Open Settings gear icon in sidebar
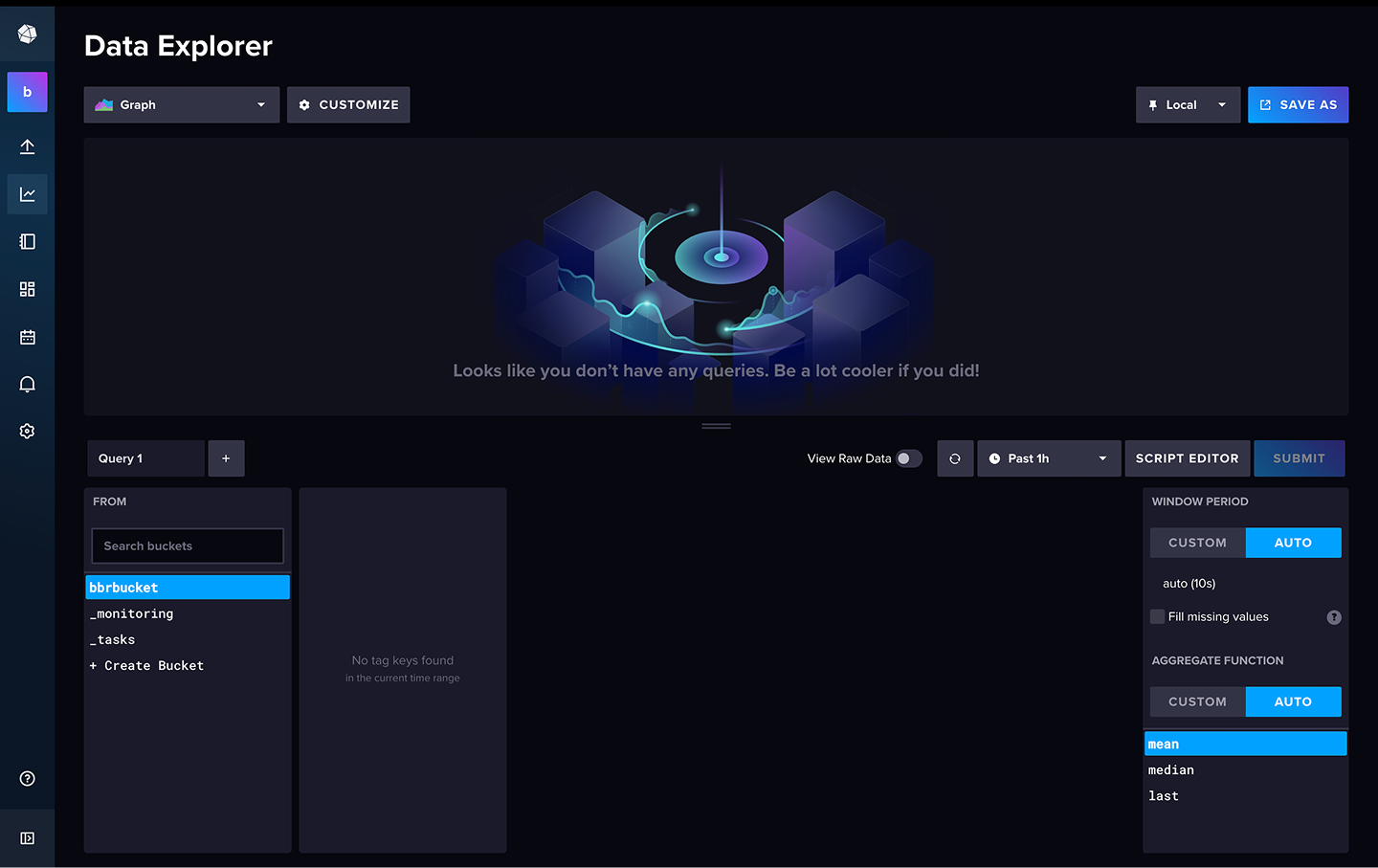The width and height of the screenshot is (1378, 868). point(27,432)
